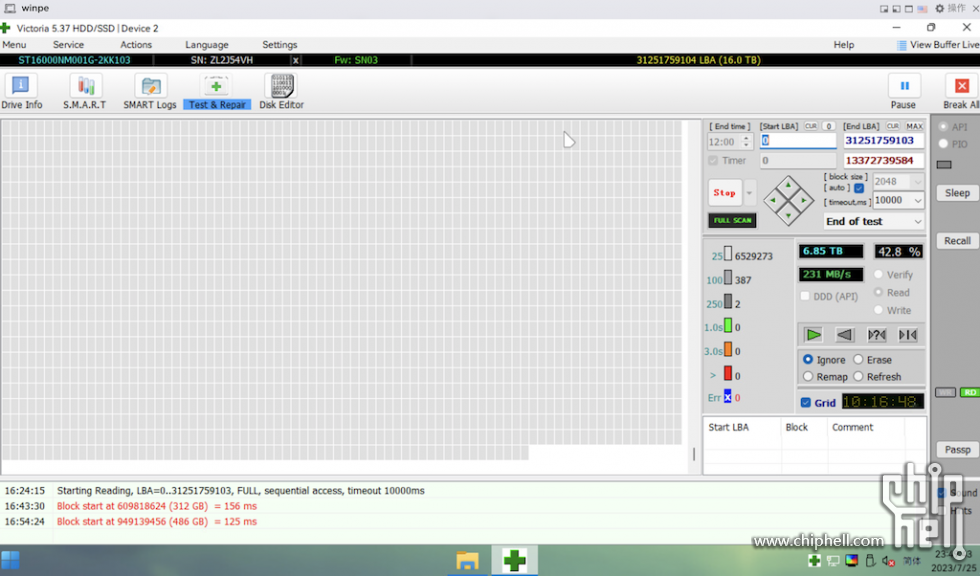This screenshot has width=980, height=576.
Task: Select the Verify radio option
Action: (x=878, y=274)
